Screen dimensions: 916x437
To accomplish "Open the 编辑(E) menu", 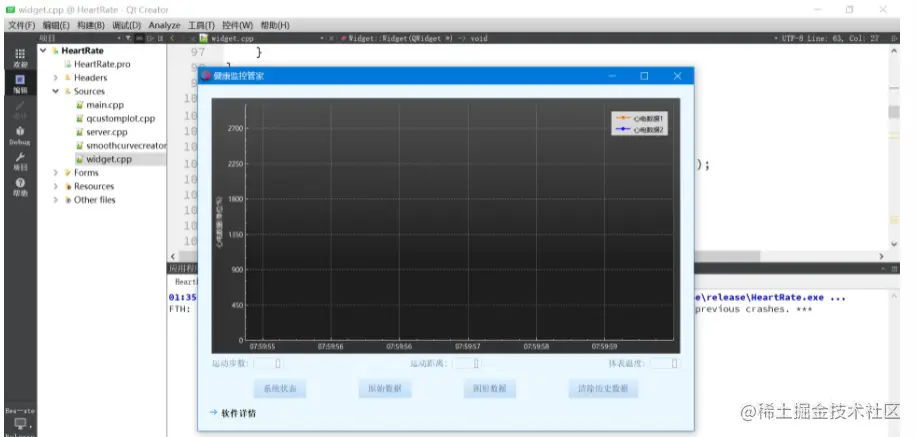I will tap(56, 25).
